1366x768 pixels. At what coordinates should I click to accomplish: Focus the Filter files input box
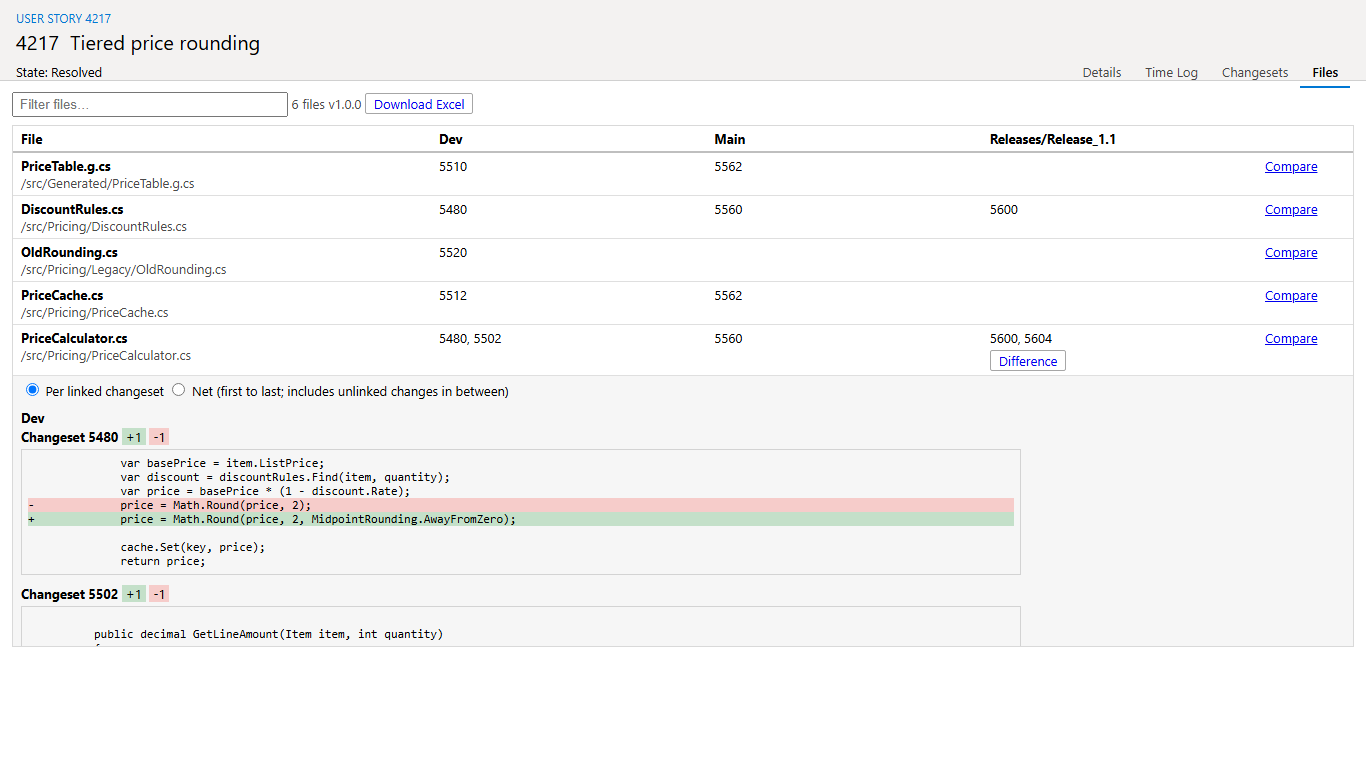150,104
